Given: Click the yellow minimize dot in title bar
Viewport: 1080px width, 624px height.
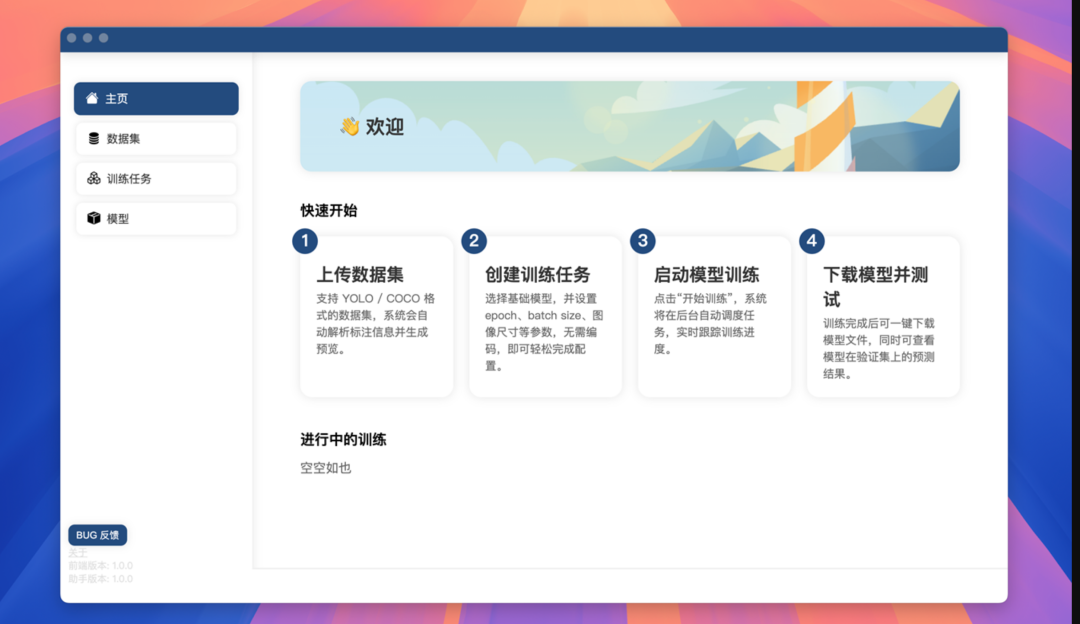Looking at the screenshot, I should point(87,39).
